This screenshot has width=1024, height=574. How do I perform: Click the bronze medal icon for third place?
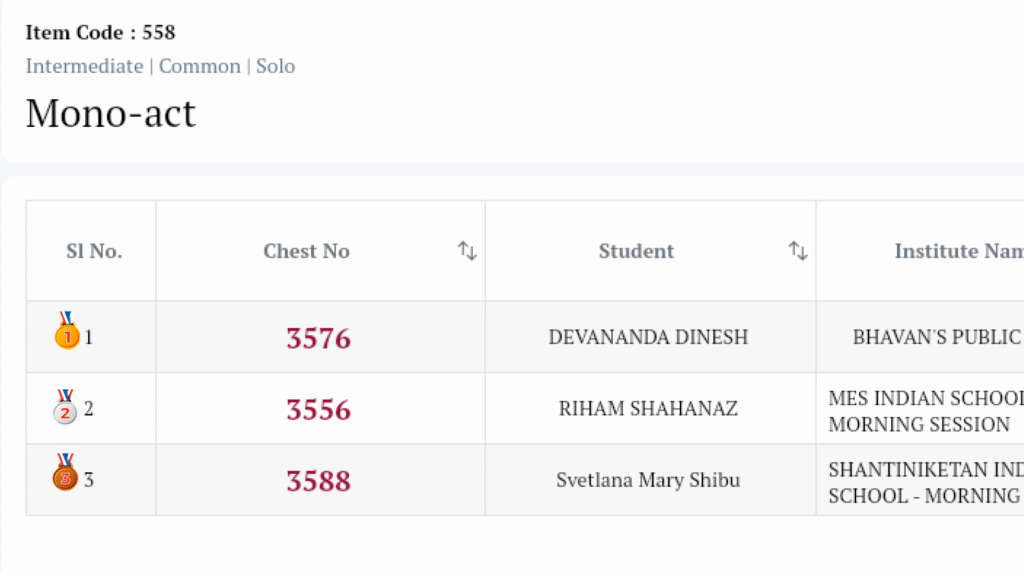pos(65,473)
